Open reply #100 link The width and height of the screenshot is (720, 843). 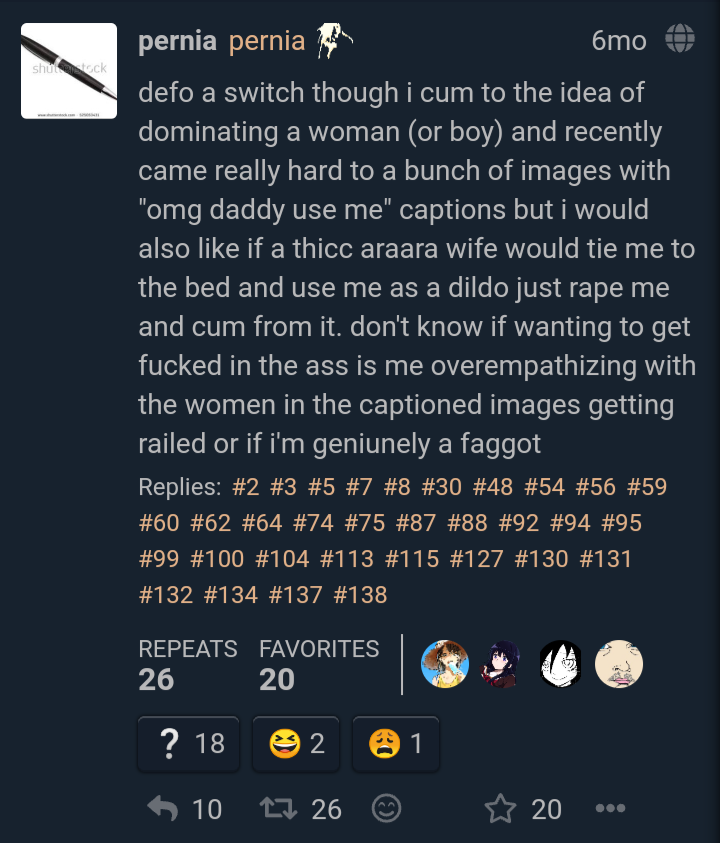pyautogui.click(x=217, y=559)
